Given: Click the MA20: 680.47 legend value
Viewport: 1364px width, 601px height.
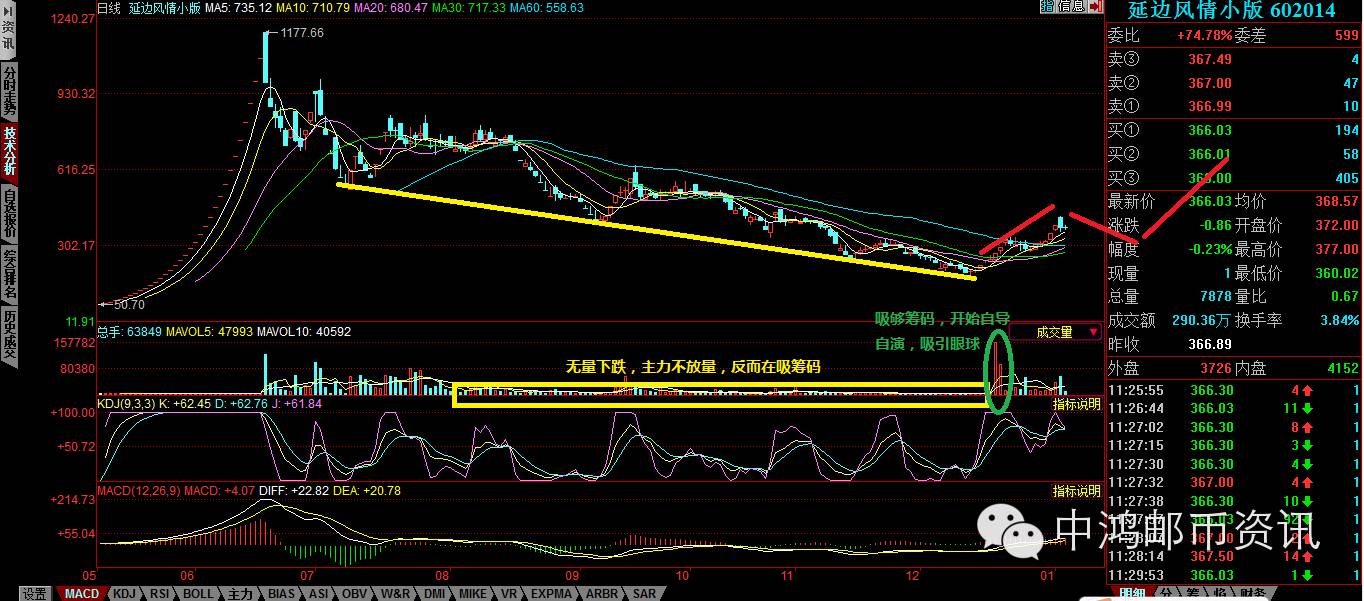Looking at the screenshot, I should pyautogui.click(x=392, y=8).
